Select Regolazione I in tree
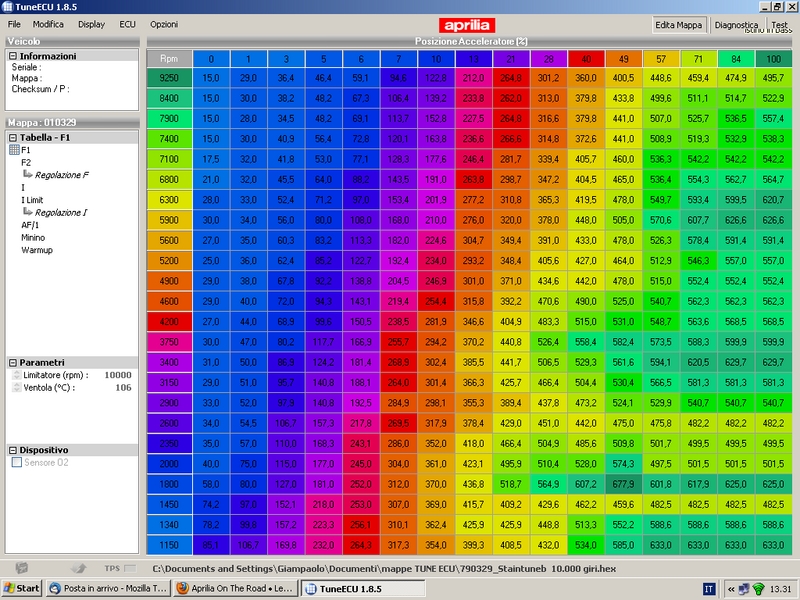This screenshot has width=800, height=600. tap(61, 212)
